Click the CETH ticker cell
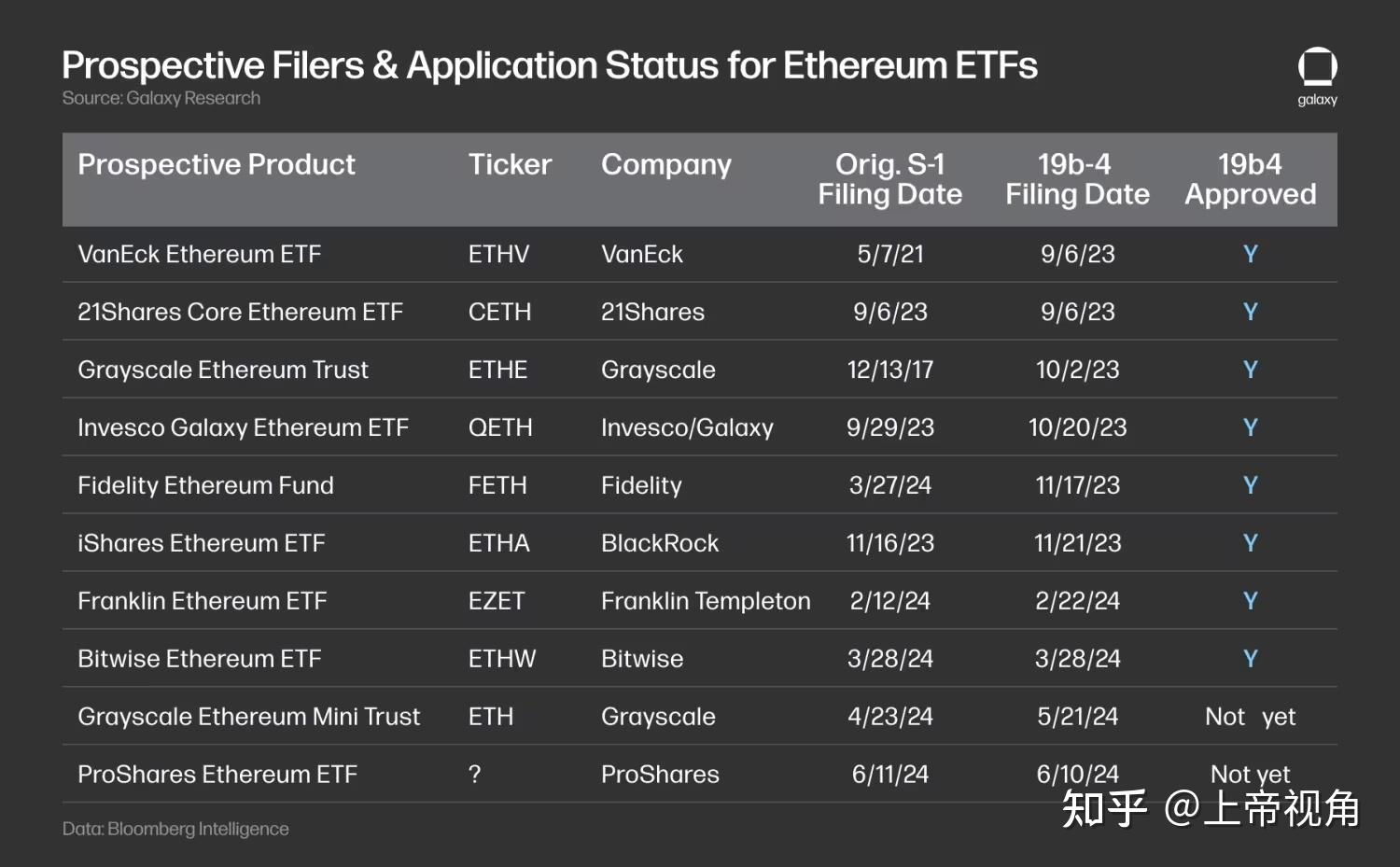1400x867 pixels. (x=499, y=312)
